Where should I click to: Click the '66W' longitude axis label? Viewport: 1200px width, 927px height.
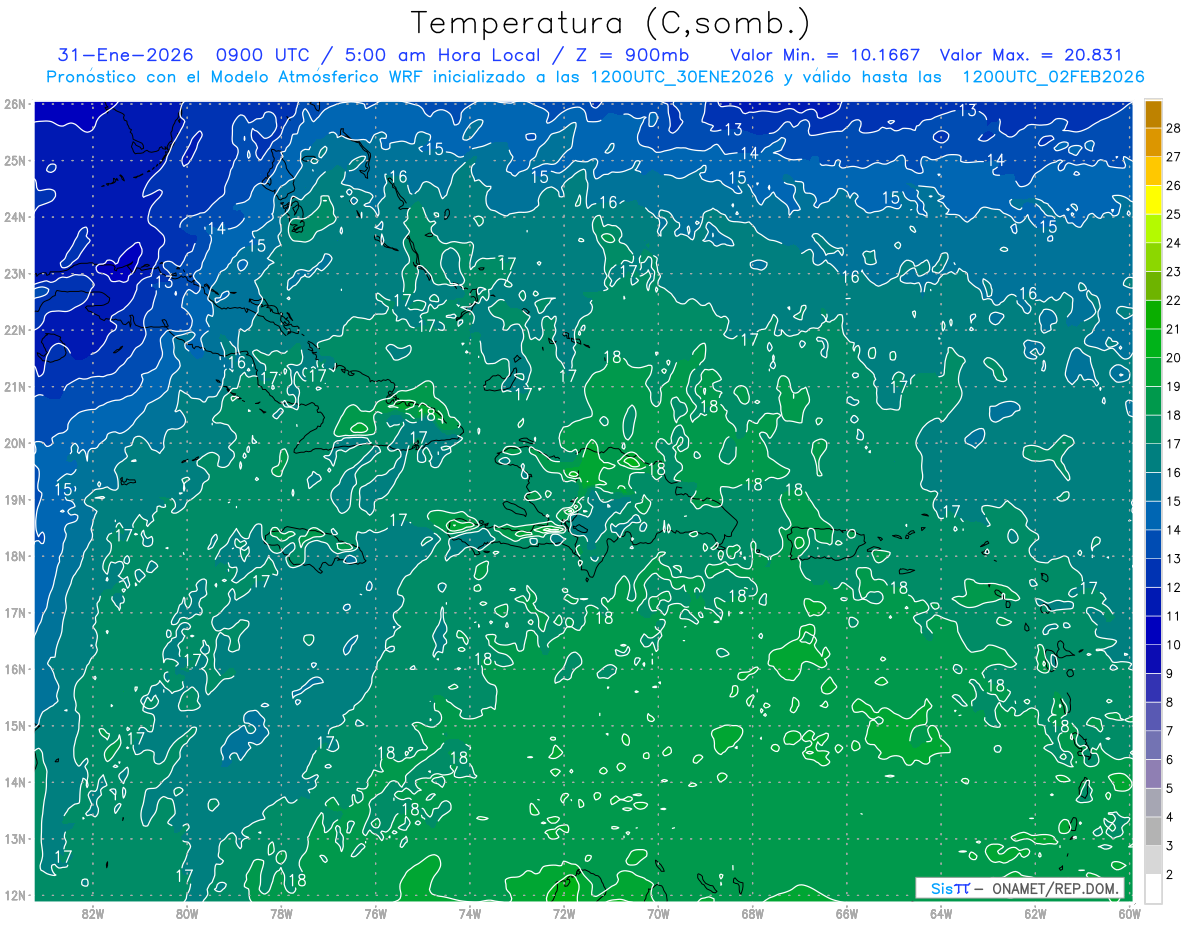(847, 913)
